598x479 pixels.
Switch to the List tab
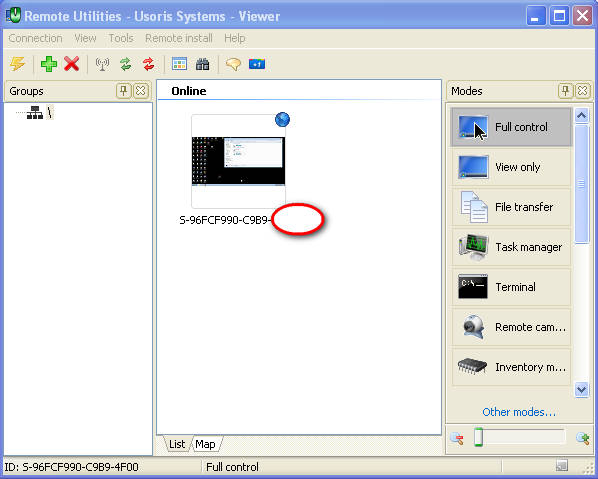click(177, 444)
